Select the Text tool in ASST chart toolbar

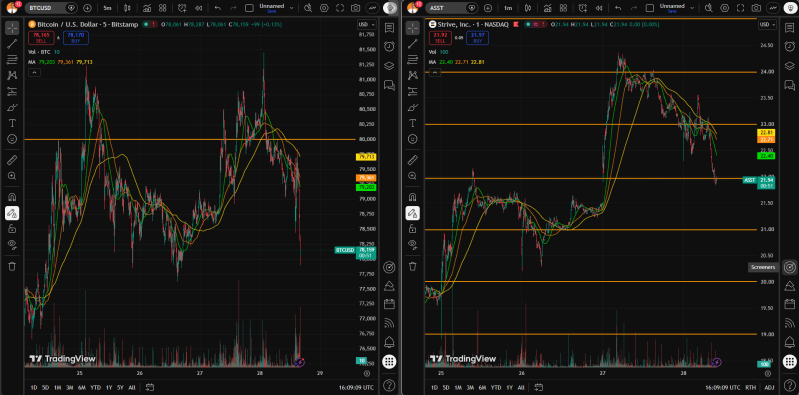point(412,123)
